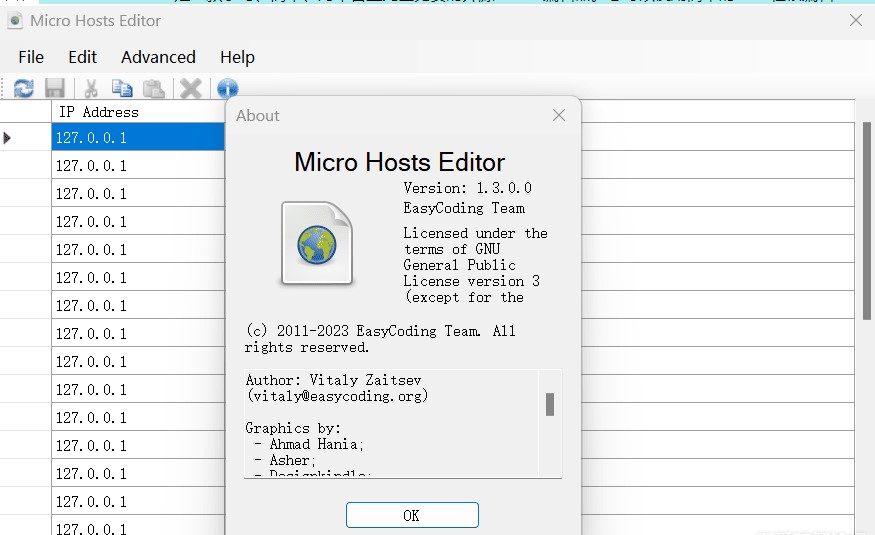This screenshot has height=535, width=875.
Task: Click the current-row arrow indicator
Action: click(x=7, y=138)
